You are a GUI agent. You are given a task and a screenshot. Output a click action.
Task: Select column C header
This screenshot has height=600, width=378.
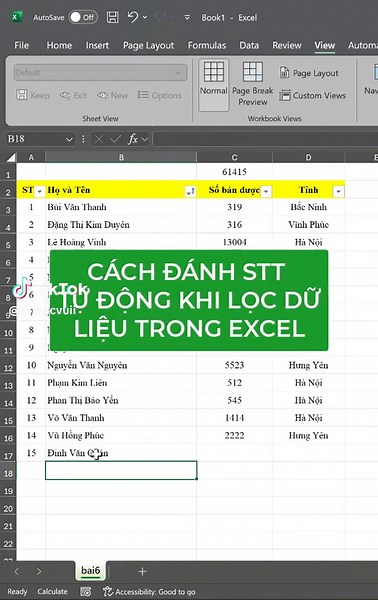(234, 157)
